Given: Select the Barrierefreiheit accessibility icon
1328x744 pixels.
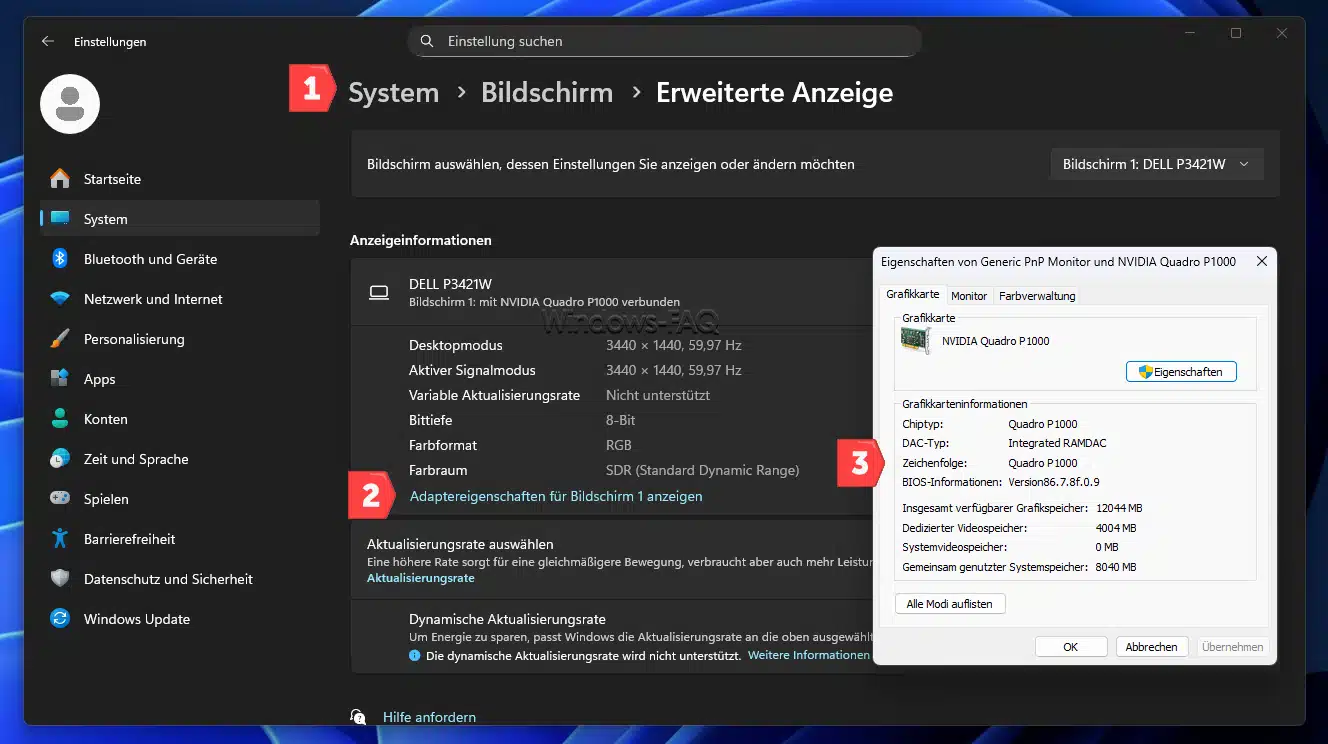Looking at the screenshot, I should point(60,539).
